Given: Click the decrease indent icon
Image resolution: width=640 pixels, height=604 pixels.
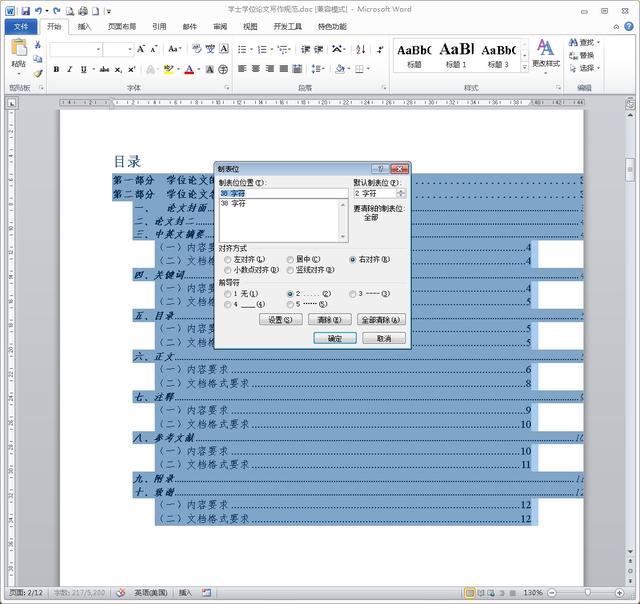Looking at the screenshot, I should 305,49.
